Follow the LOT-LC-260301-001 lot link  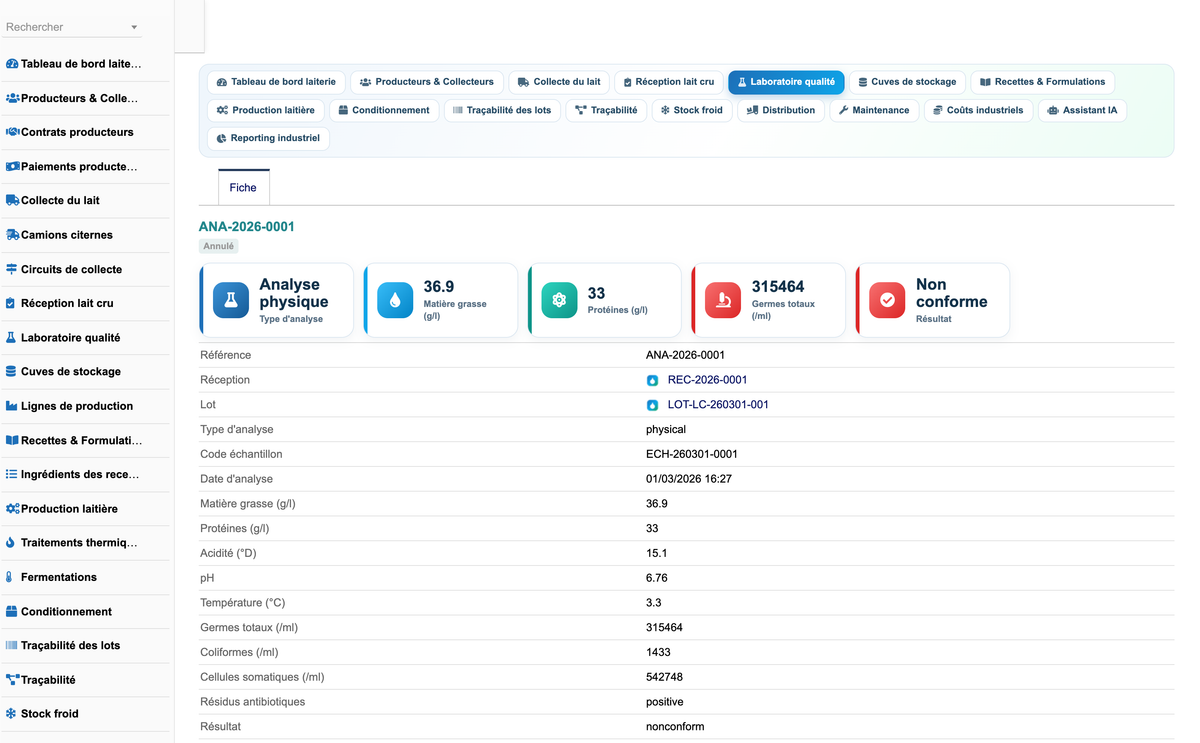click(718, 405)
